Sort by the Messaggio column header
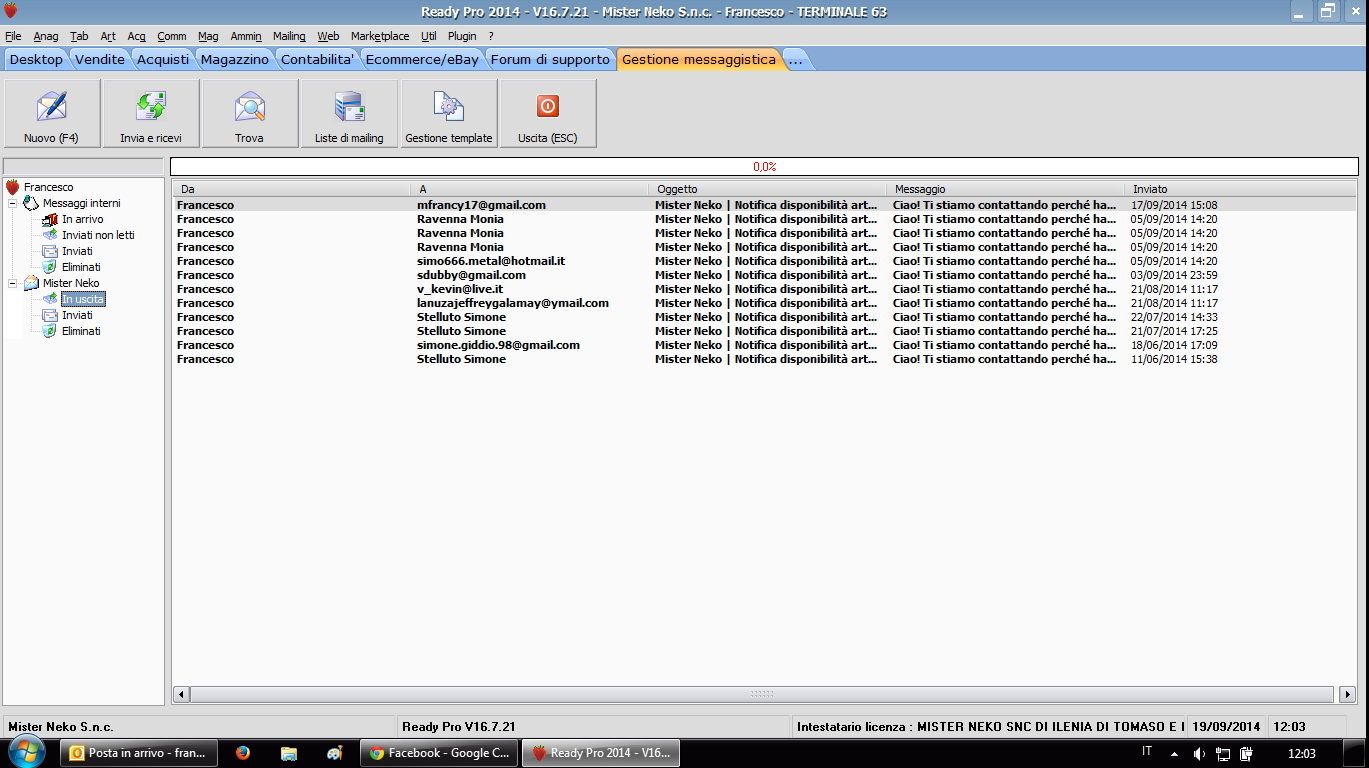Viewport: 1369px width, 768px height. (1006, 189)
